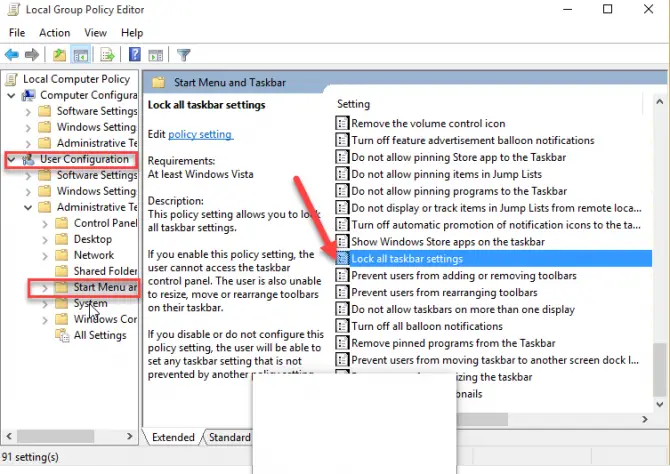Click the Desktop folder icon in tree

[x=62, y=239]
